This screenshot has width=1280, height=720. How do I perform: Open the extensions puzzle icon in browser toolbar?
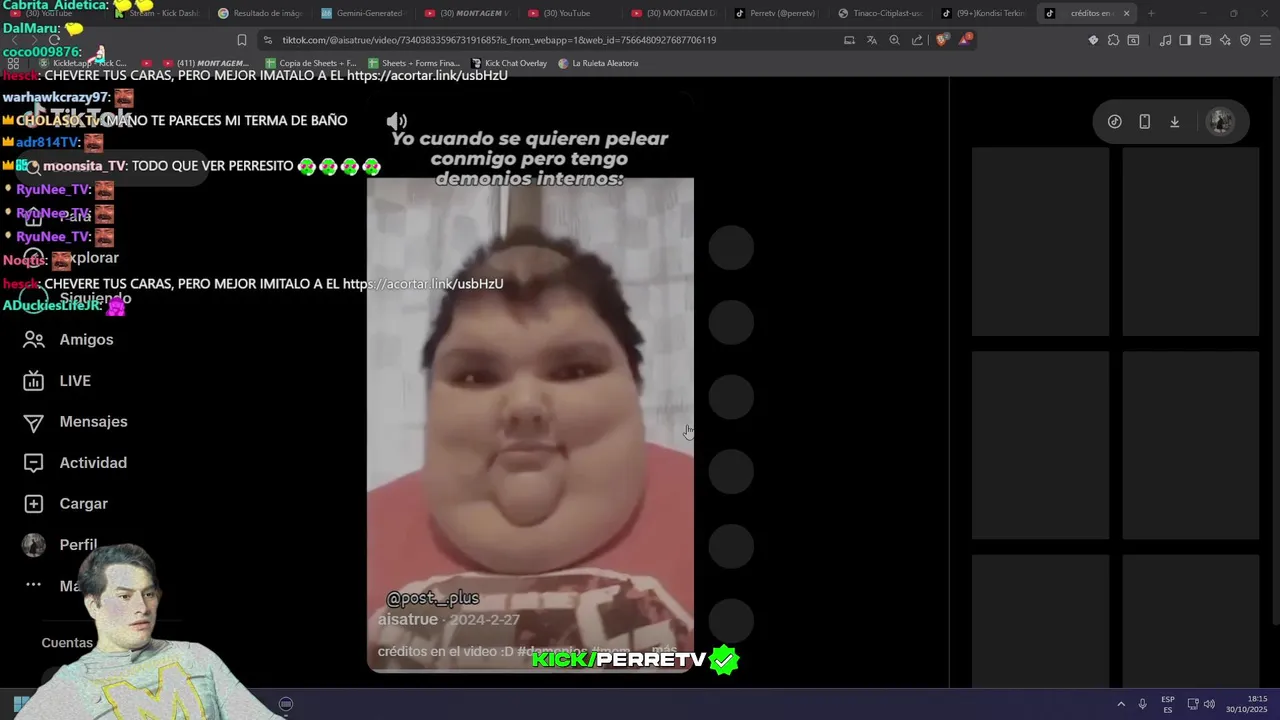[1113, 40]
